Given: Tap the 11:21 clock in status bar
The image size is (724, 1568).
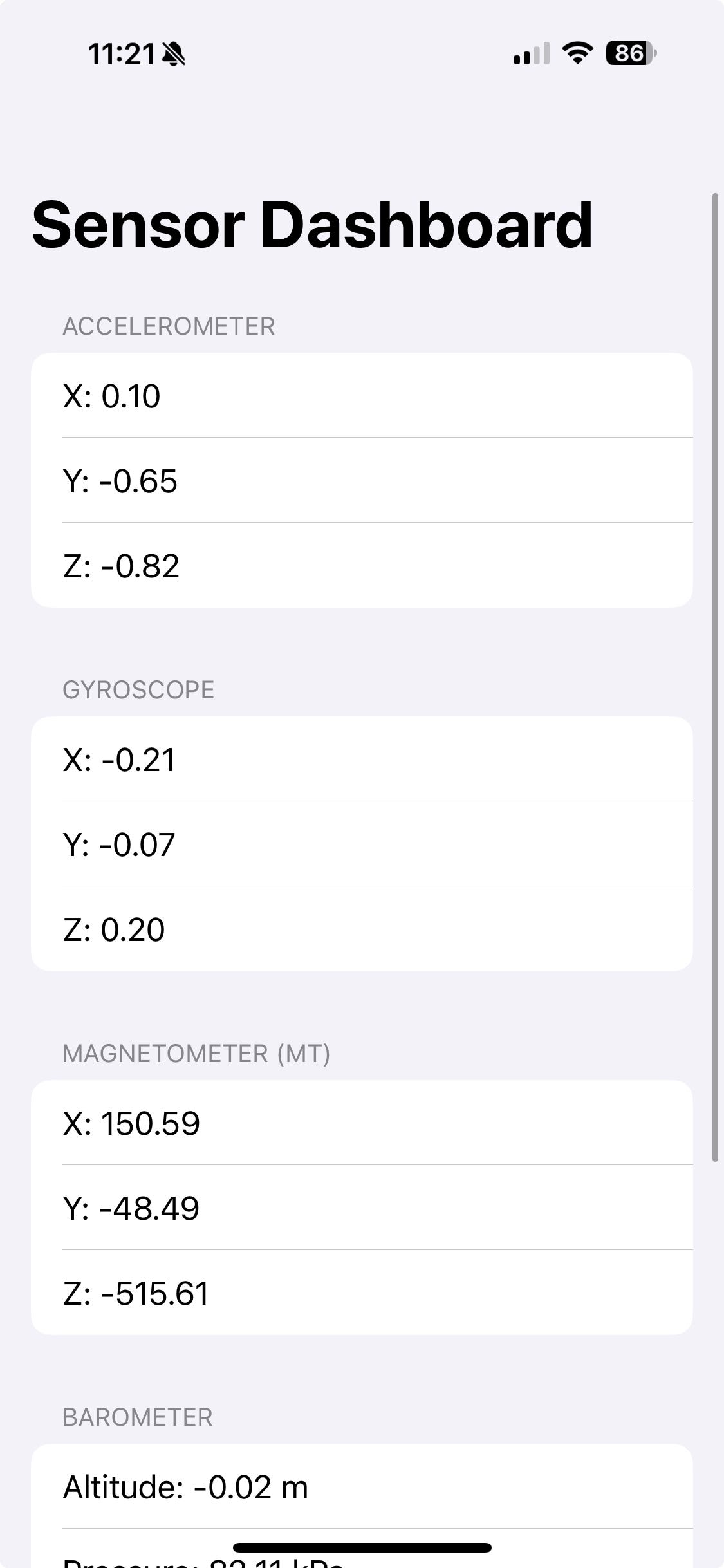Looking at the screenshot, I should 121,54.
